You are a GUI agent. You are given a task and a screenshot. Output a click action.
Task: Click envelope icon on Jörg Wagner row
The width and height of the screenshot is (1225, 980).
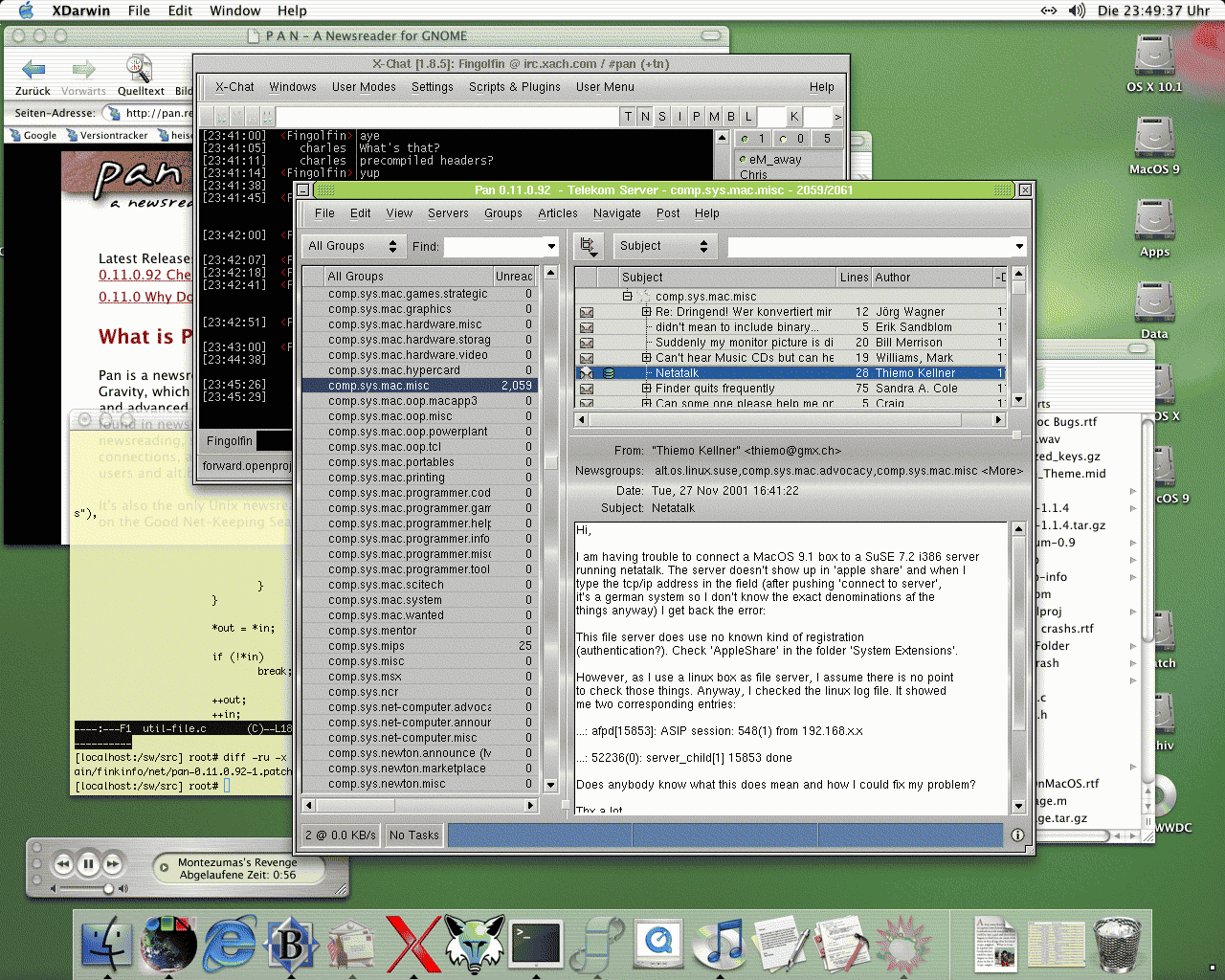pyautogui.click(x=586, y=312)
